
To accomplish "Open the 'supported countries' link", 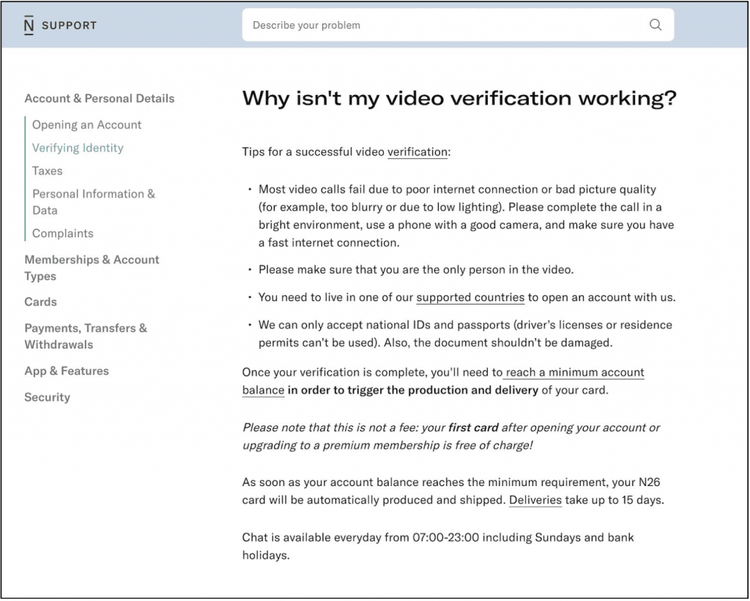I will click(x=470, y=298).
